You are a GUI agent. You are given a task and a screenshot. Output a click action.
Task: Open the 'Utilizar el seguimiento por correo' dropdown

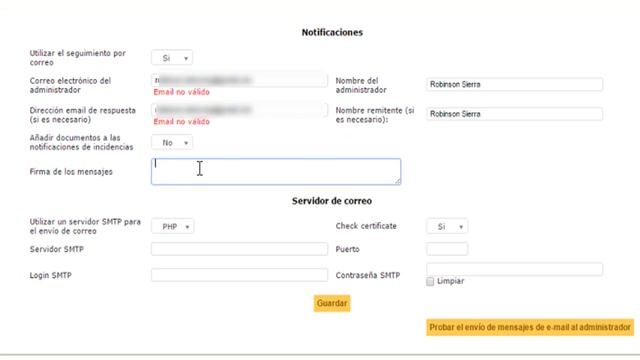tap(172, 58)
